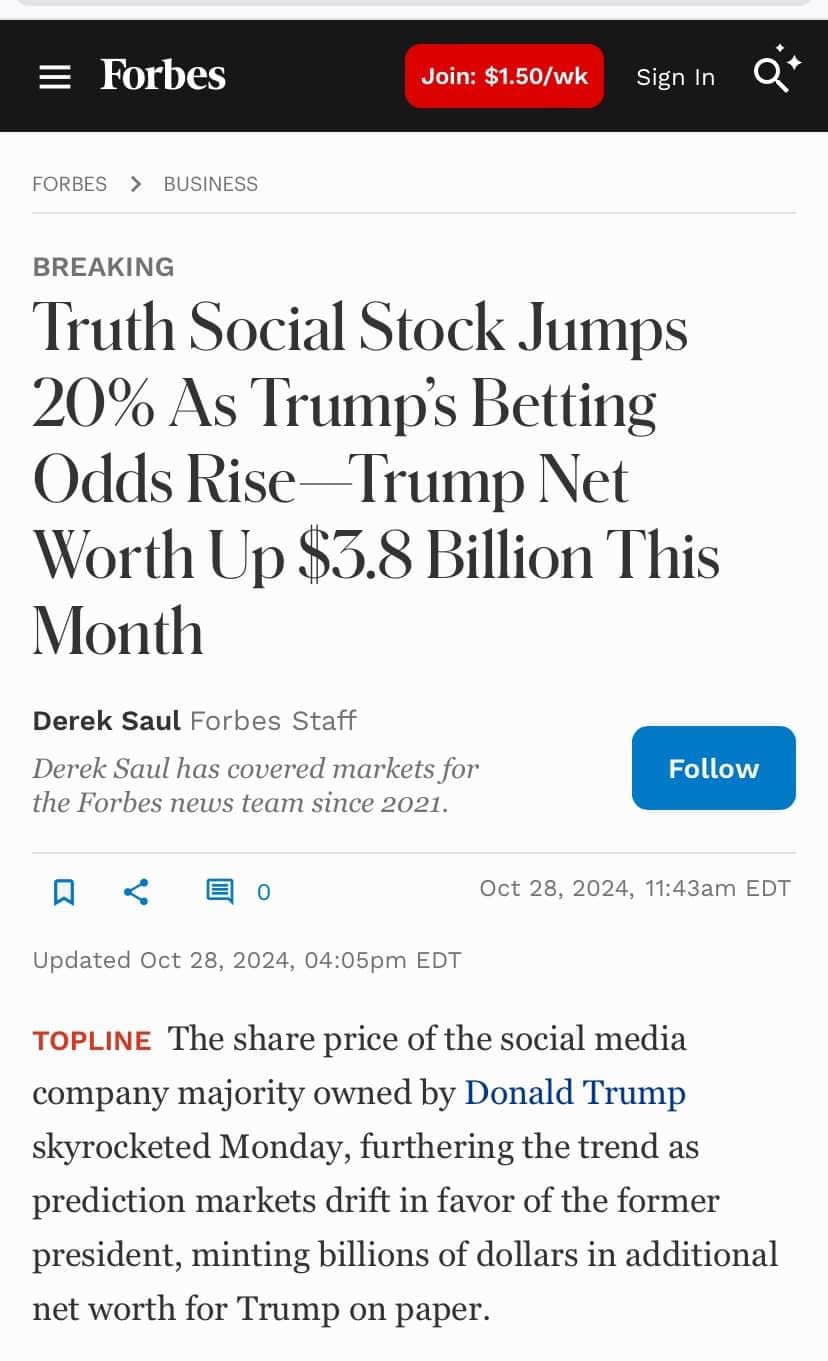The image size is (828, 1361).
Task: Click the BREAKING label above the headline
Action: tap(103, 267)
